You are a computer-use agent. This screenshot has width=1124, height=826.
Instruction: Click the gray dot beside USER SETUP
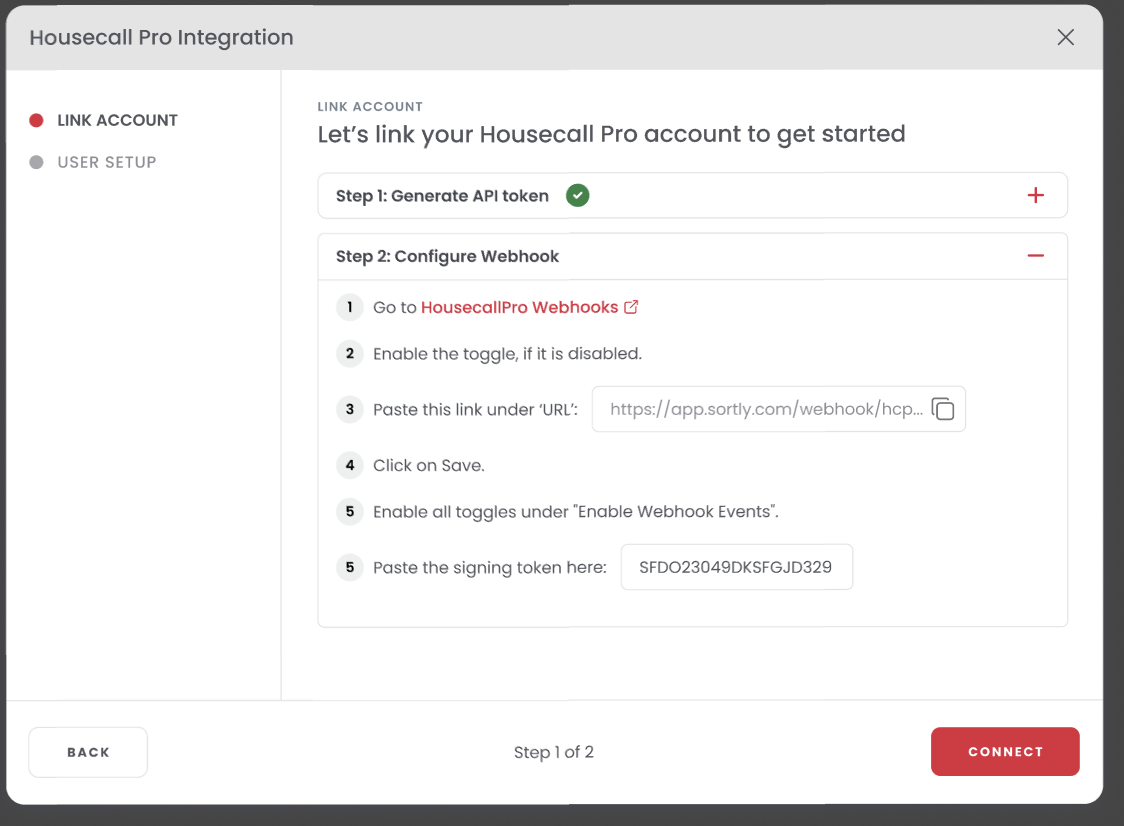click(x=37, y=162)
